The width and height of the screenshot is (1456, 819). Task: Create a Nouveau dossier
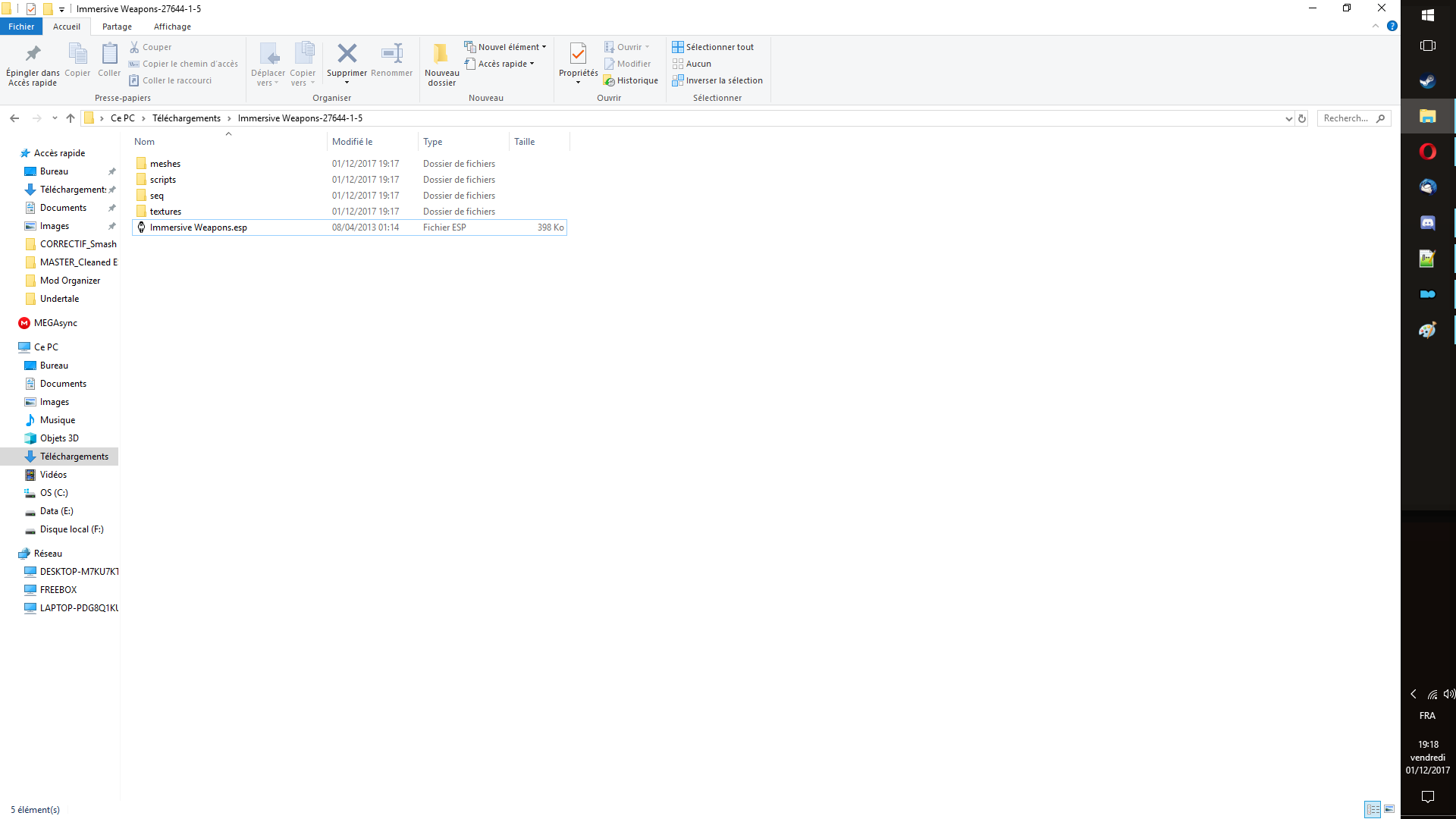coord(441,64)
